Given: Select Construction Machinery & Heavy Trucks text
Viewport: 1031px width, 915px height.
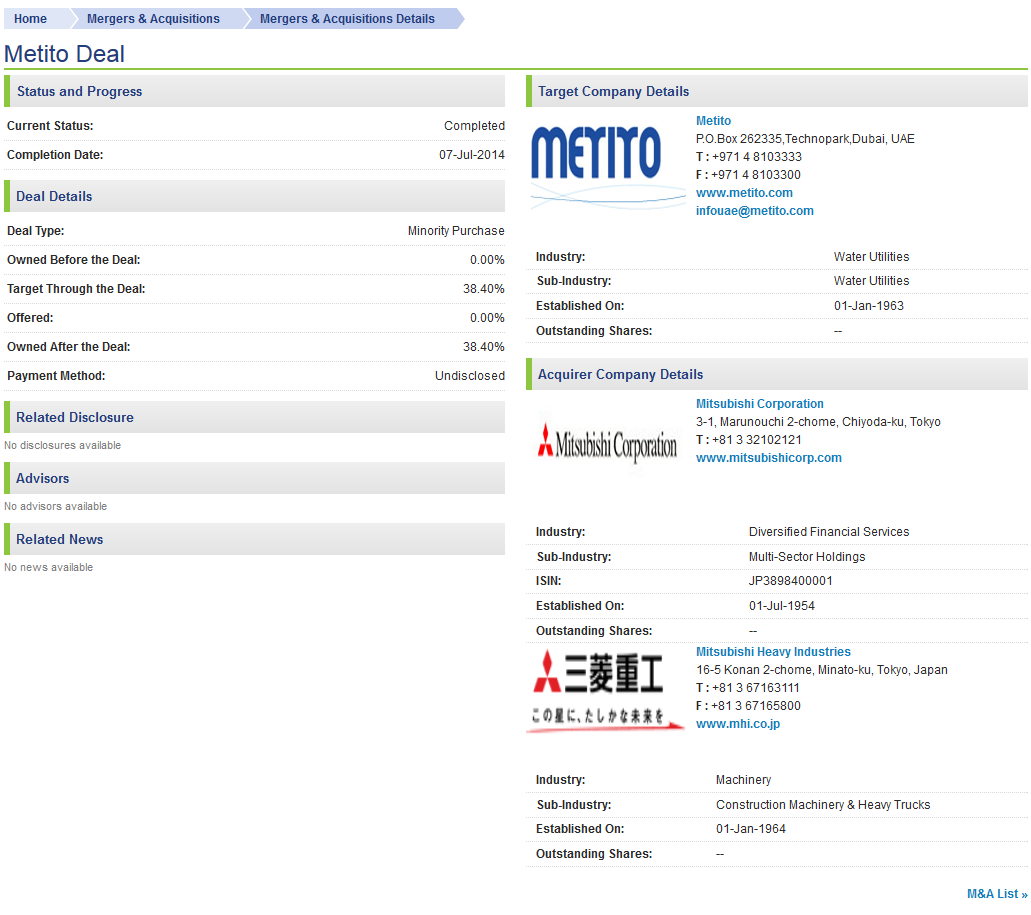Looking at the screenshot, I should [823, 805].
